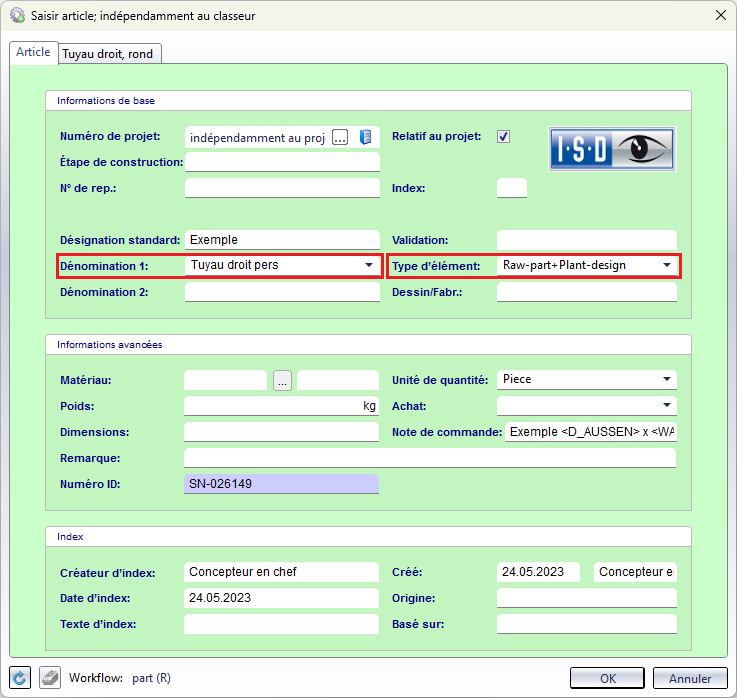Open material browse ellipsis button
Screen dimensions: 737x698
tap(282, 380)
